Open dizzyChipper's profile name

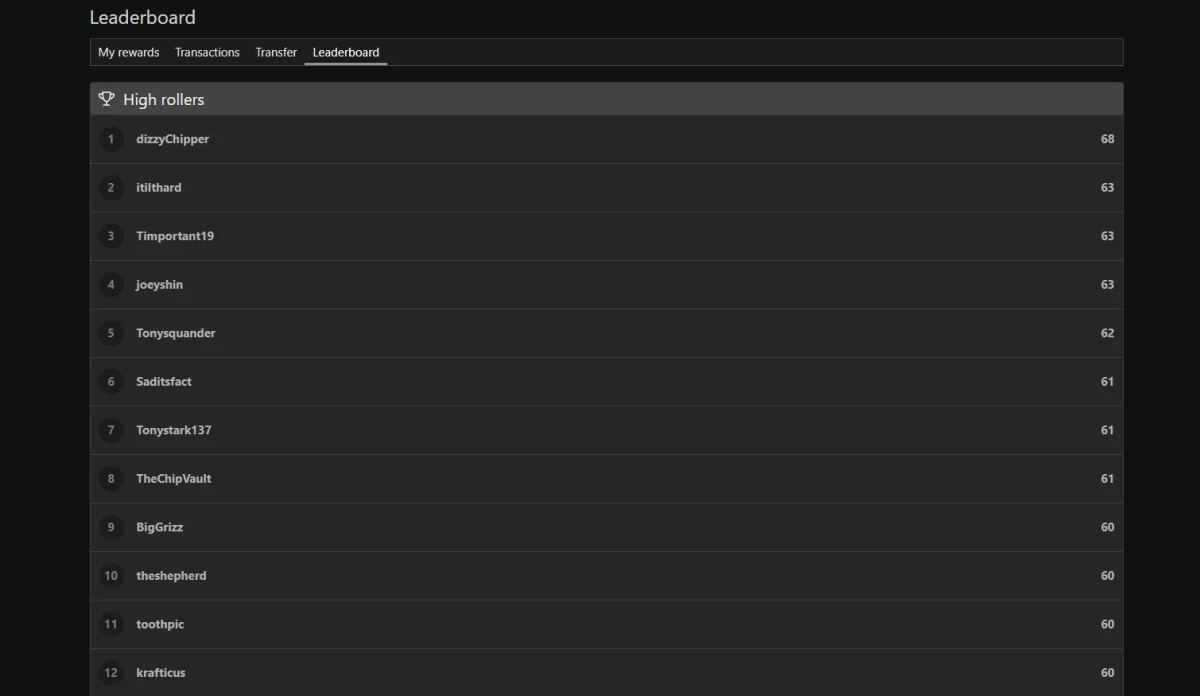[172, 139]
